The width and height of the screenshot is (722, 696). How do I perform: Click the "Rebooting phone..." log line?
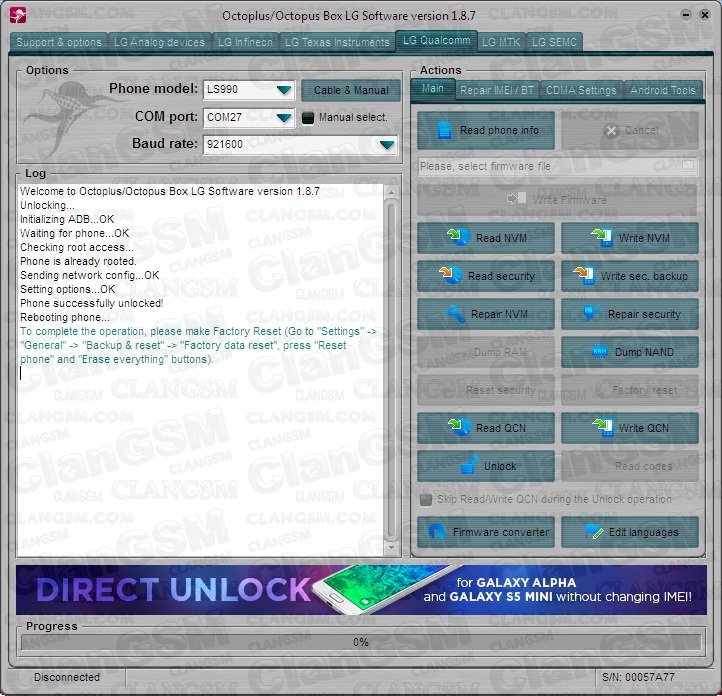65,318
